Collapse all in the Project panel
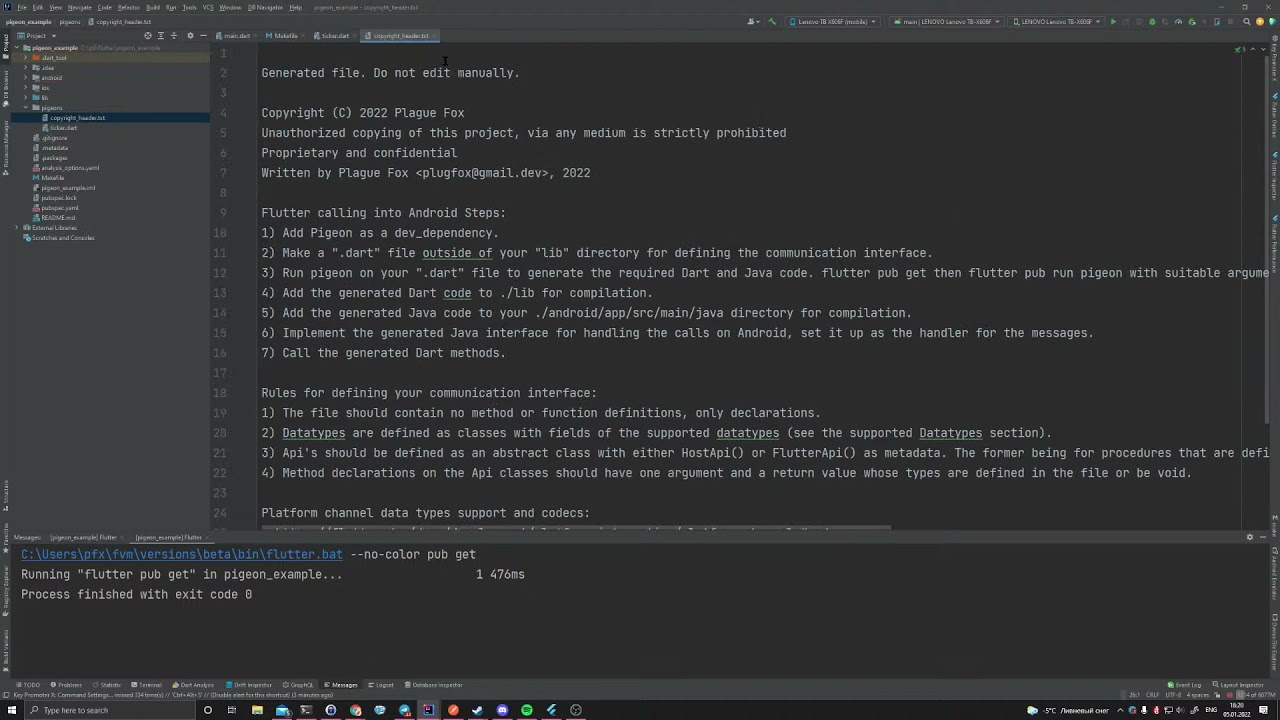1280x720 pixels. (x=174, y=36)
